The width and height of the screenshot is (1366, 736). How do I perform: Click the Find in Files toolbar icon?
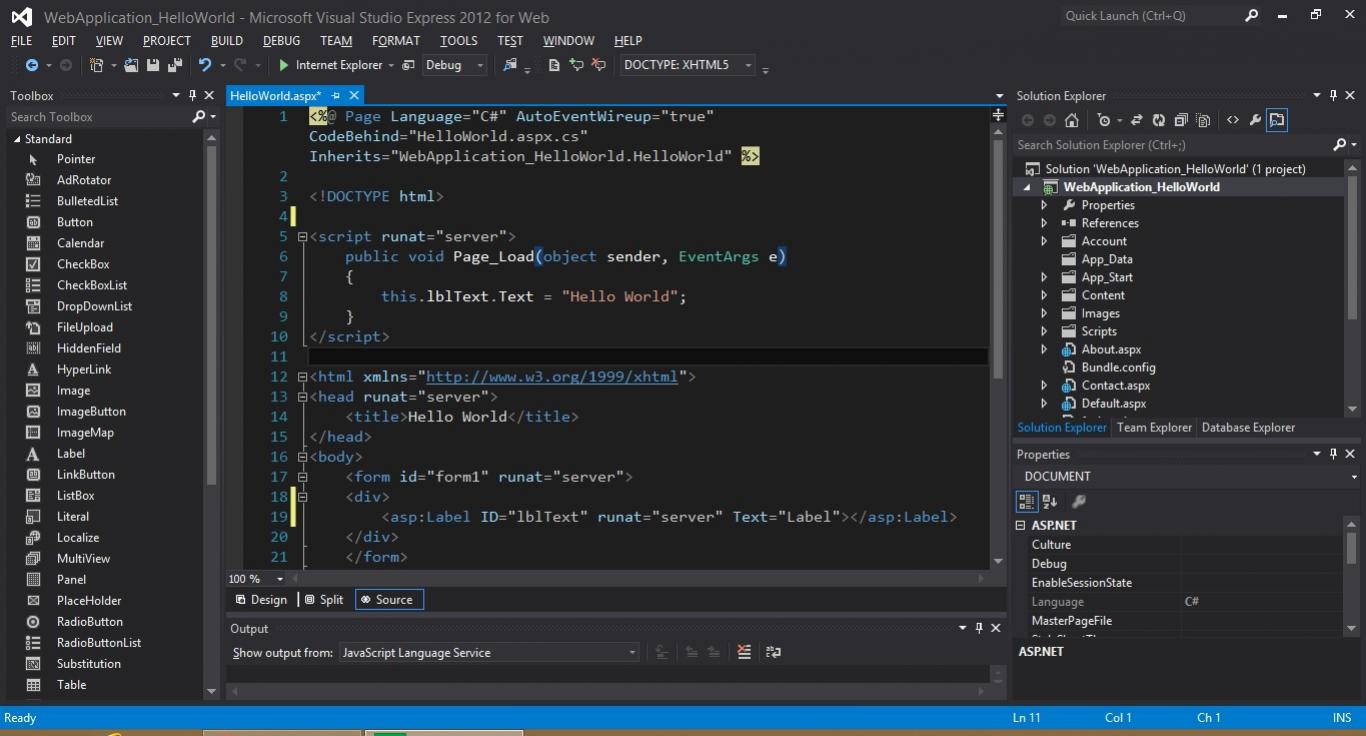coord(510,65)
